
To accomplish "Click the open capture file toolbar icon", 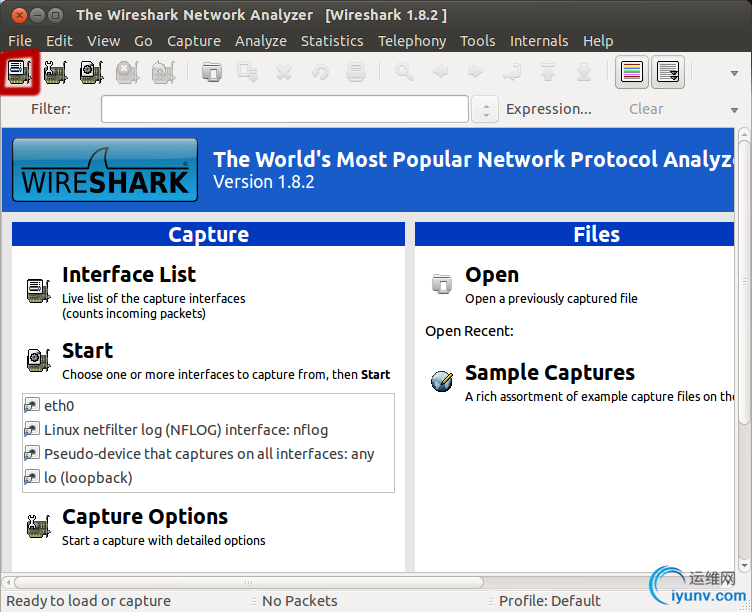I will pyautogui.click(x=212, y=72).
